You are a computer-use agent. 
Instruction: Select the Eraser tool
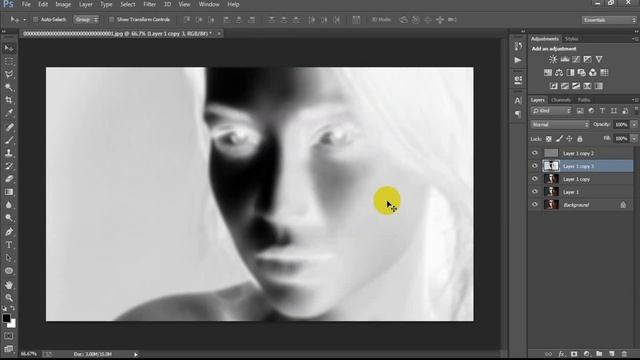pos(9,179)
